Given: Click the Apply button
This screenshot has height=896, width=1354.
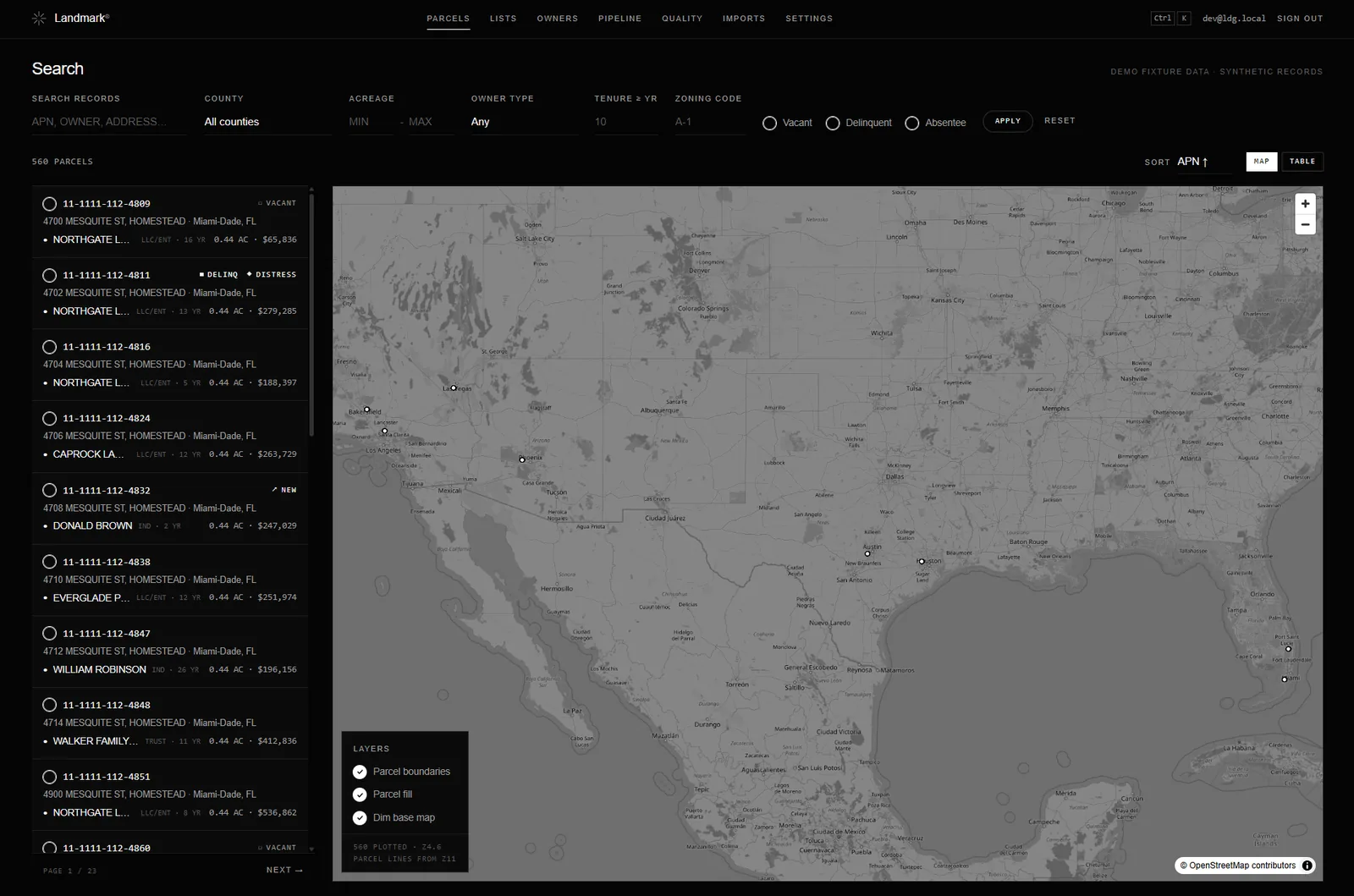Looking at the screenshot, I should tap(1007, 121).
